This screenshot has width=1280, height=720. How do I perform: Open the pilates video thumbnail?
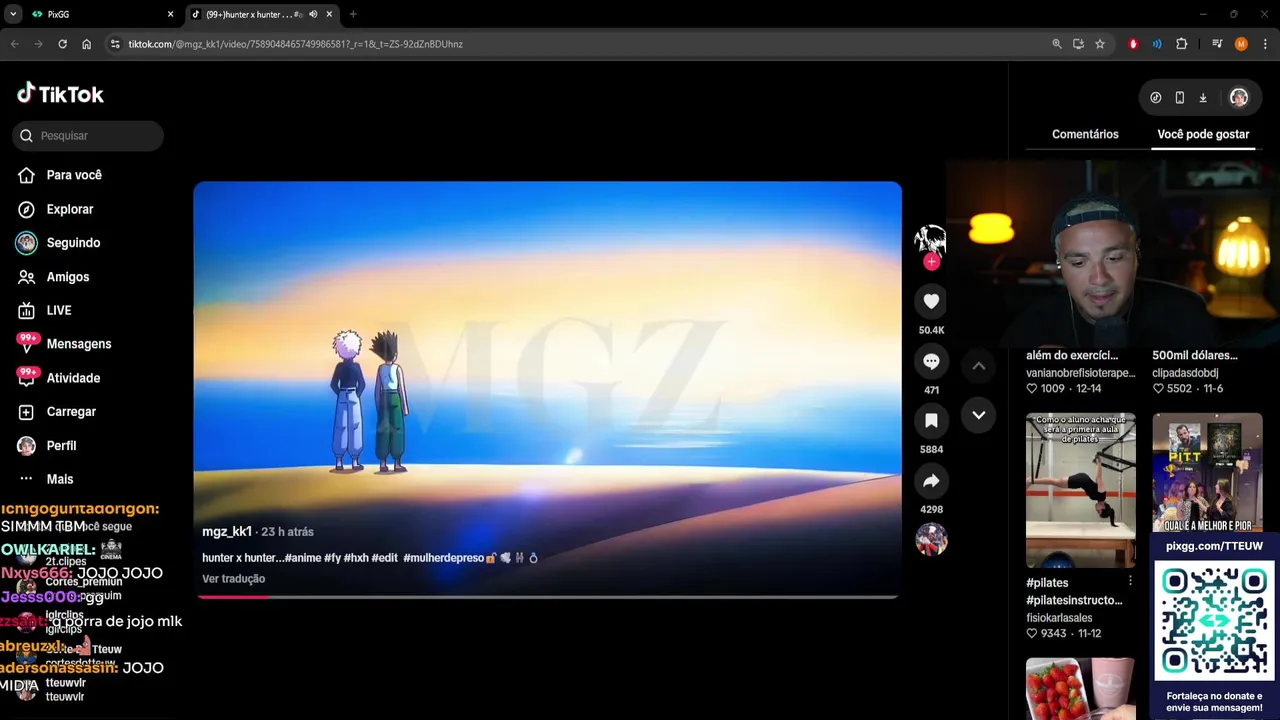click(1081, 491)
